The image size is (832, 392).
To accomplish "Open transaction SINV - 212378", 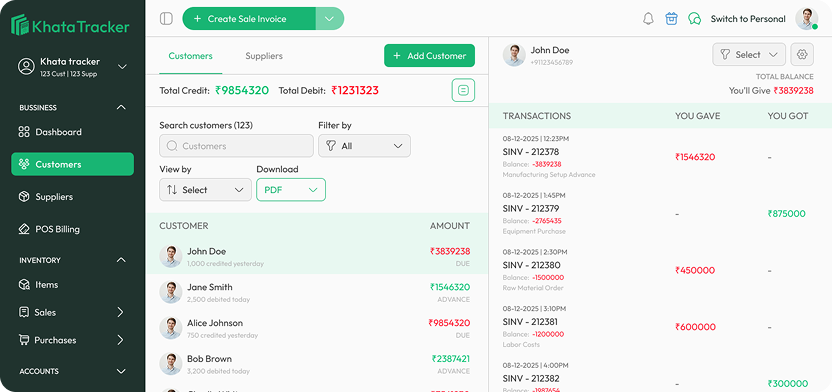I will coord(531,152).
